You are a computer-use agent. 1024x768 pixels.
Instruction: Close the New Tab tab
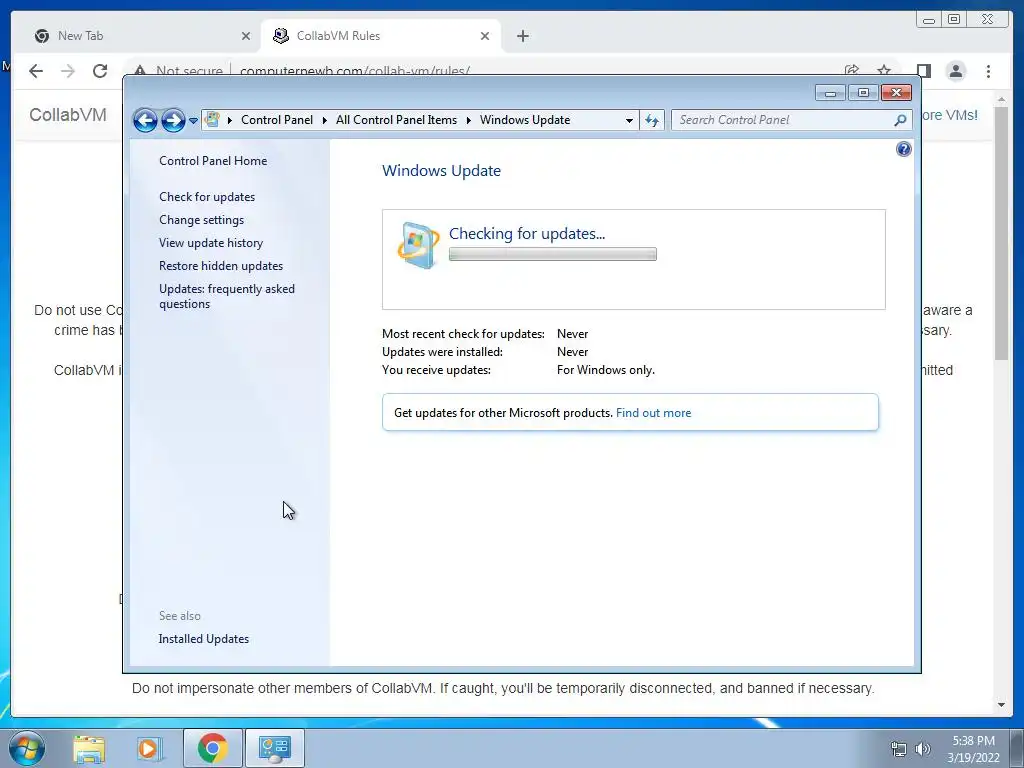pyautogui.click(x=246, y=37)
